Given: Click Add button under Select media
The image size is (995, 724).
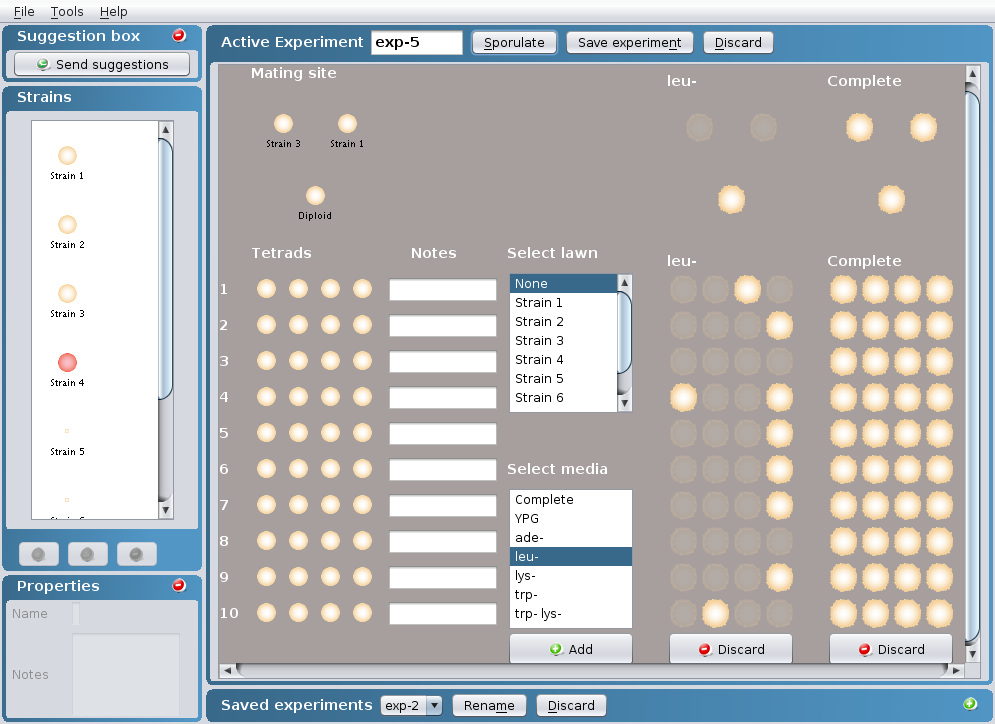Looking at the screenshot, I should coord(570,649).
